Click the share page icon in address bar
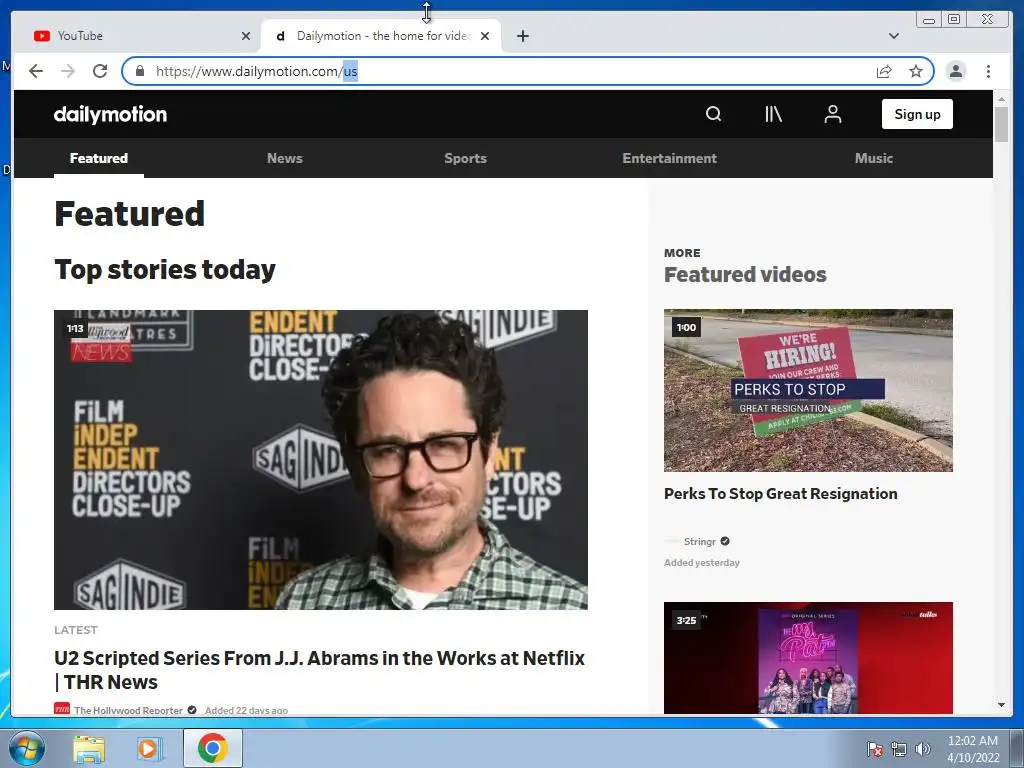The image size is (1024, 768). (x=884, y=71)
